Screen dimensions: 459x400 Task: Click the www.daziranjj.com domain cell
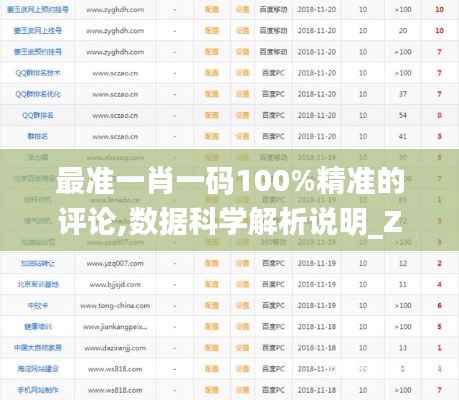[x=115, y=348]
